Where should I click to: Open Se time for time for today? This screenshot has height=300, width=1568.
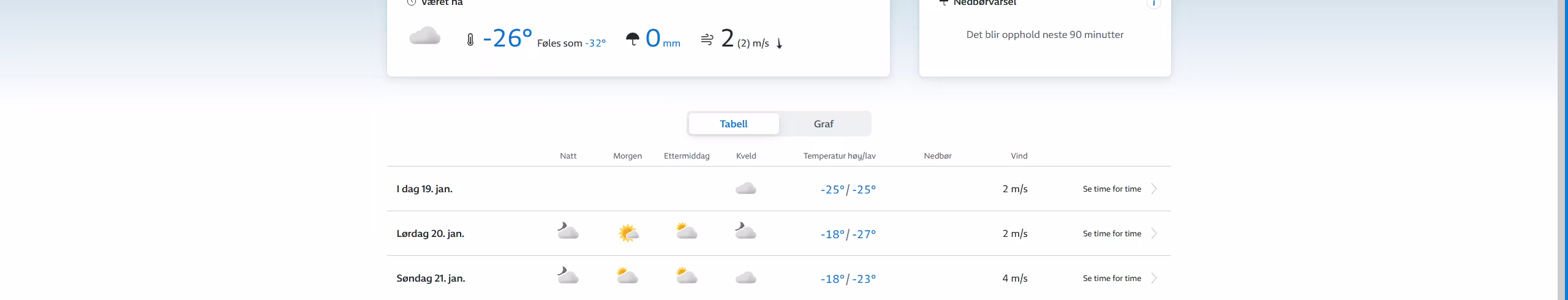pos(1112,189)
